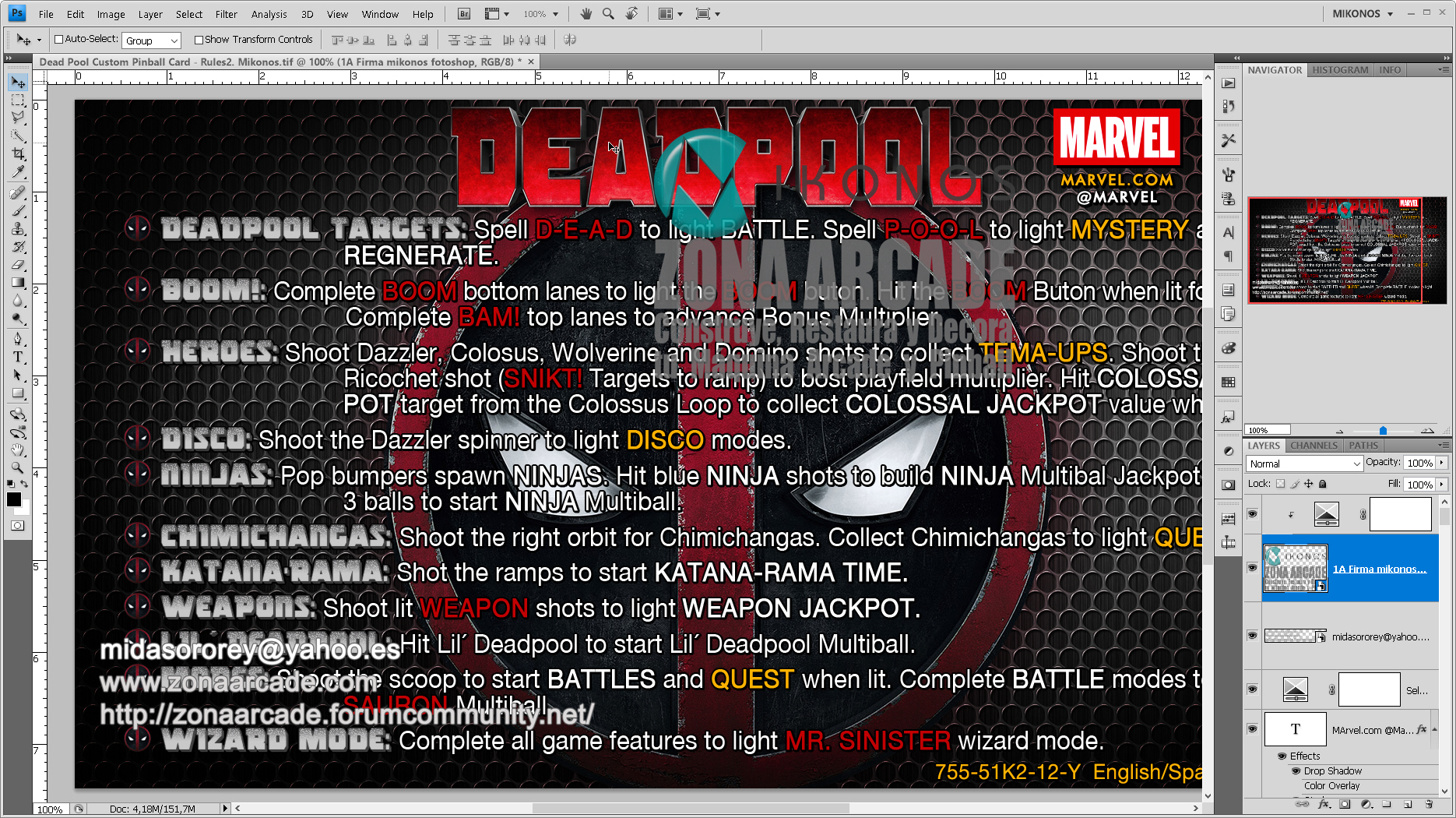Select the Horizontal Type tool

click(x=17, y=357)
